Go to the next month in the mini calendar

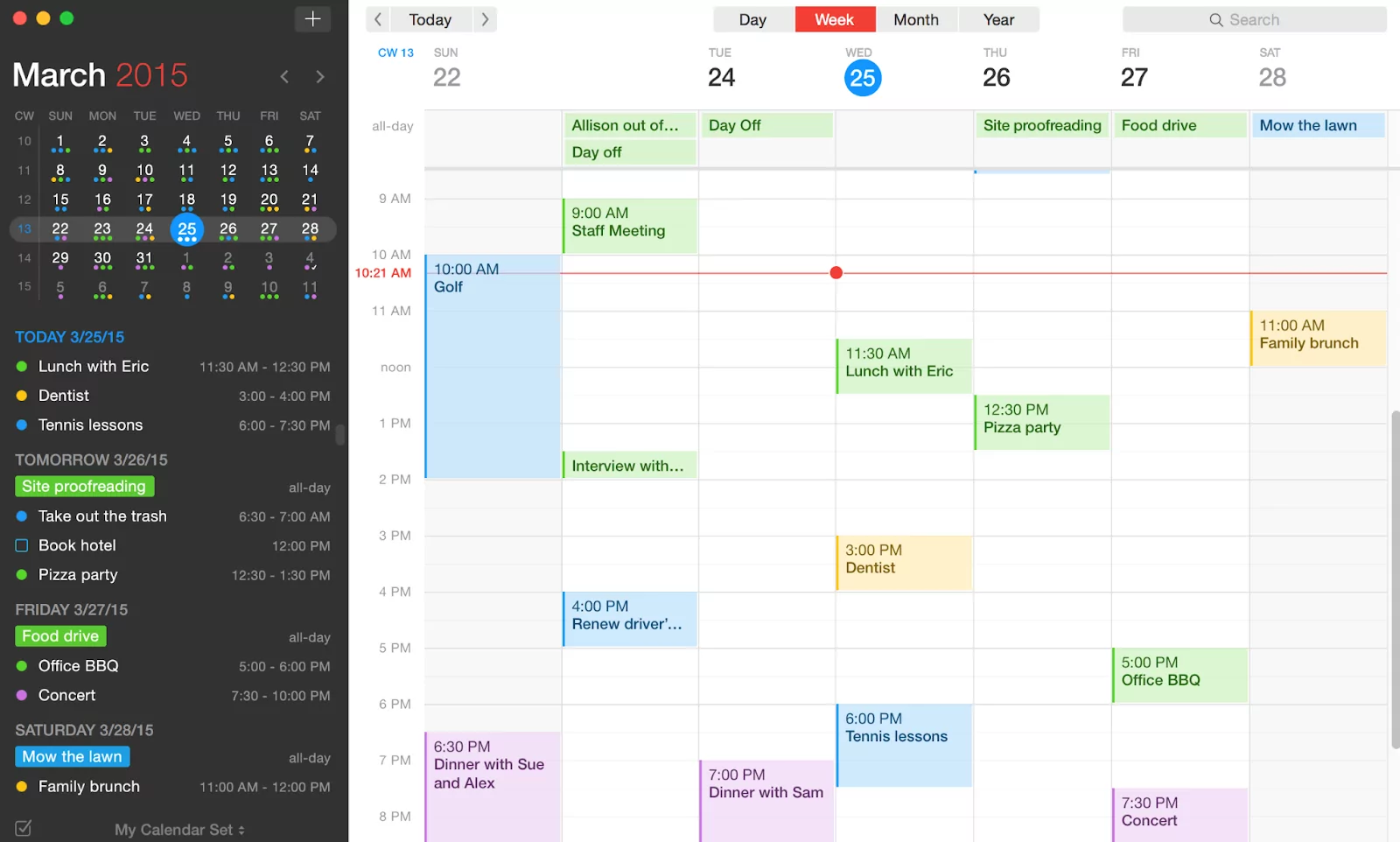[320, 76]
